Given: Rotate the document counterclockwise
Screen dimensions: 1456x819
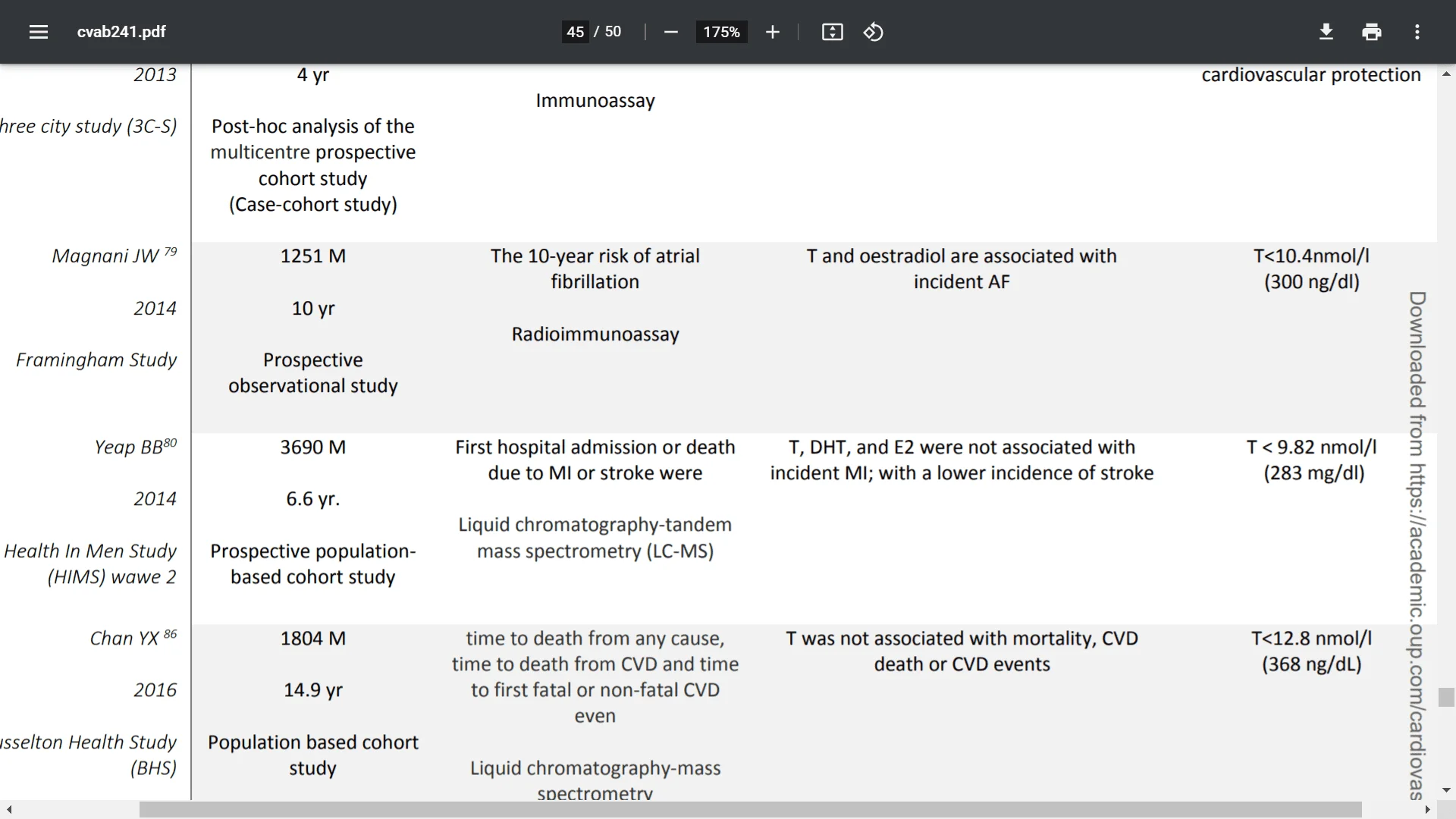Looking at the screenshot, I should 873,32.
